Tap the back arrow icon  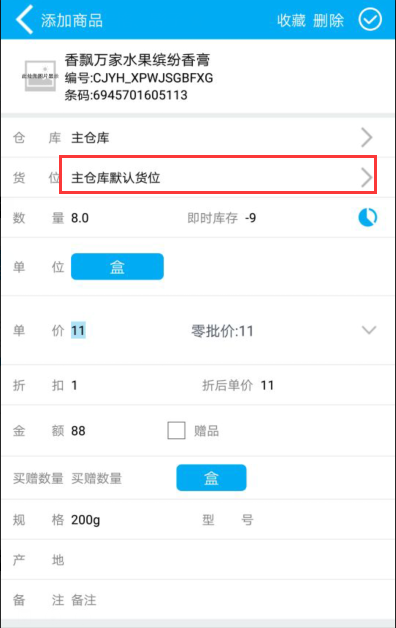(24, 20)
